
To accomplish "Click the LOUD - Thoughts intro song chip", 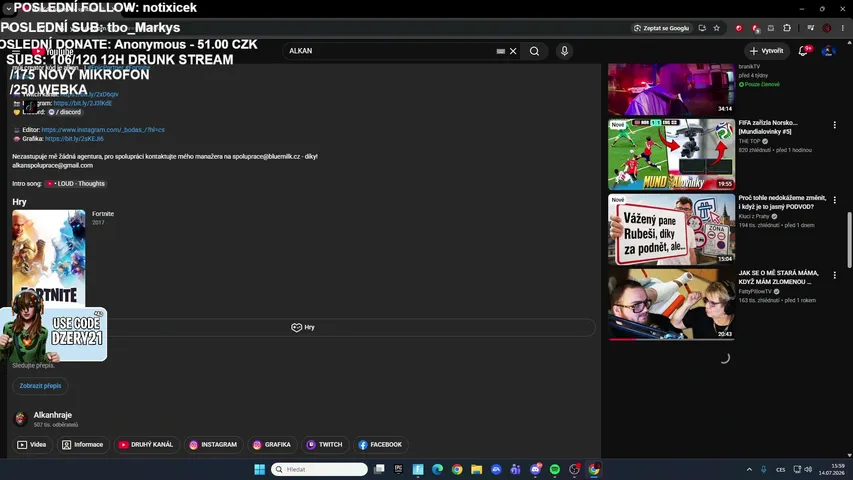I will pyautogui.click(x=76, y=184).
